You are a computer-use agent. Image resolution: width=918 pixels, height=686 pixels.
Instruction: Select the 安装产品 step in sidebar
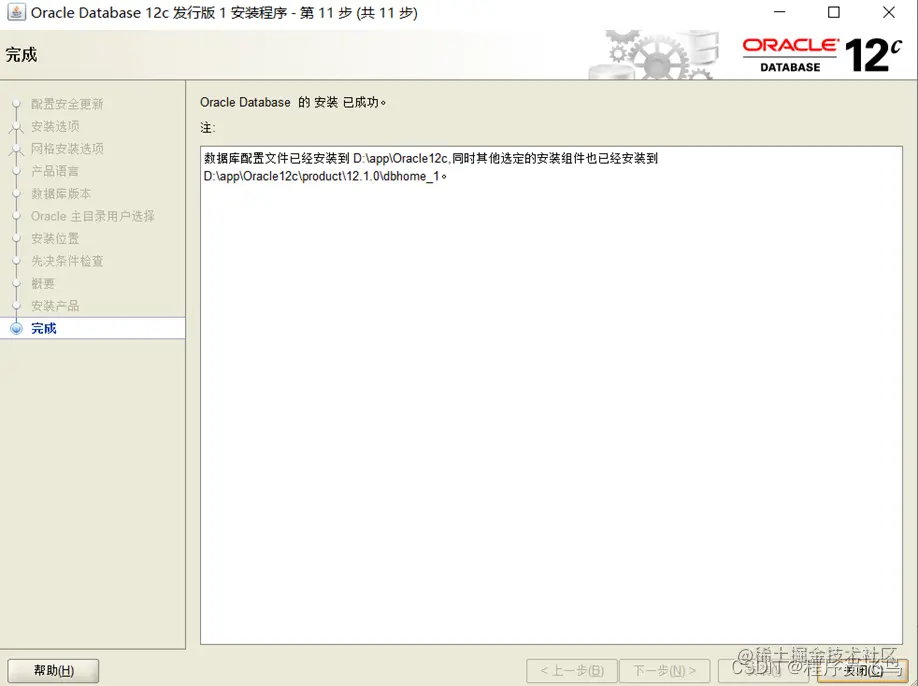(x=55, y=306)
